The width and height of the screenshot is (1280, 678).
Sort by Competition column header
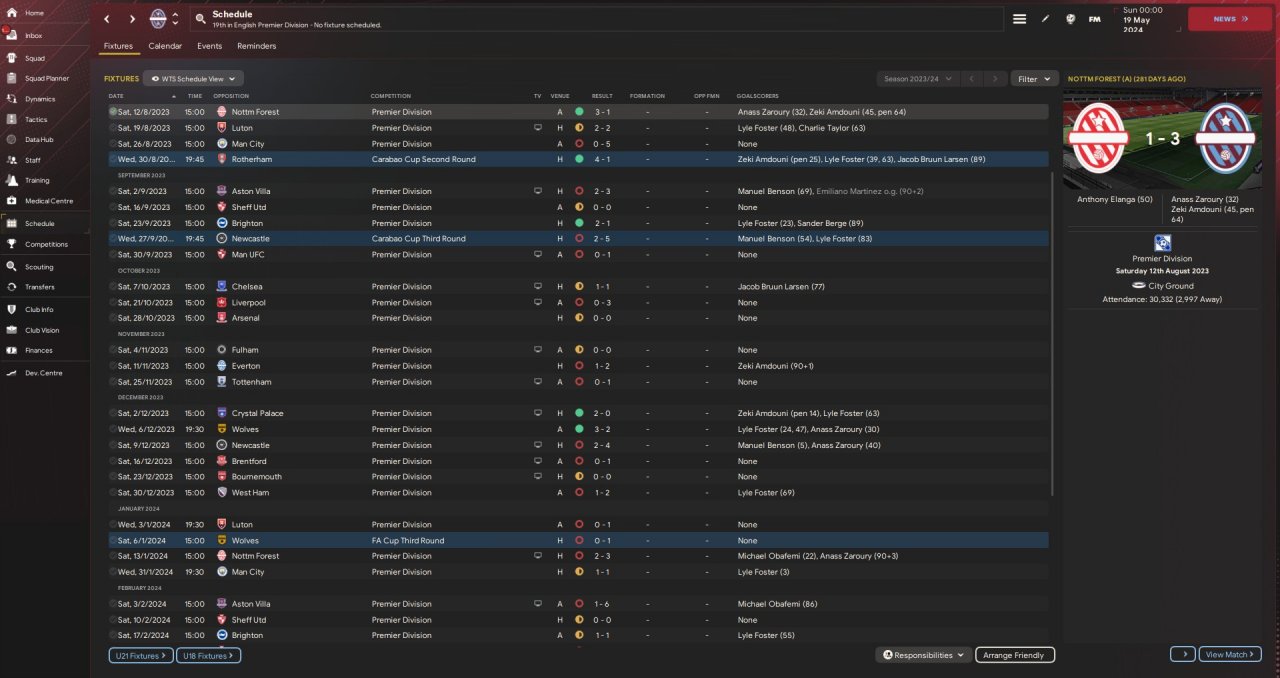click(390, 96)
